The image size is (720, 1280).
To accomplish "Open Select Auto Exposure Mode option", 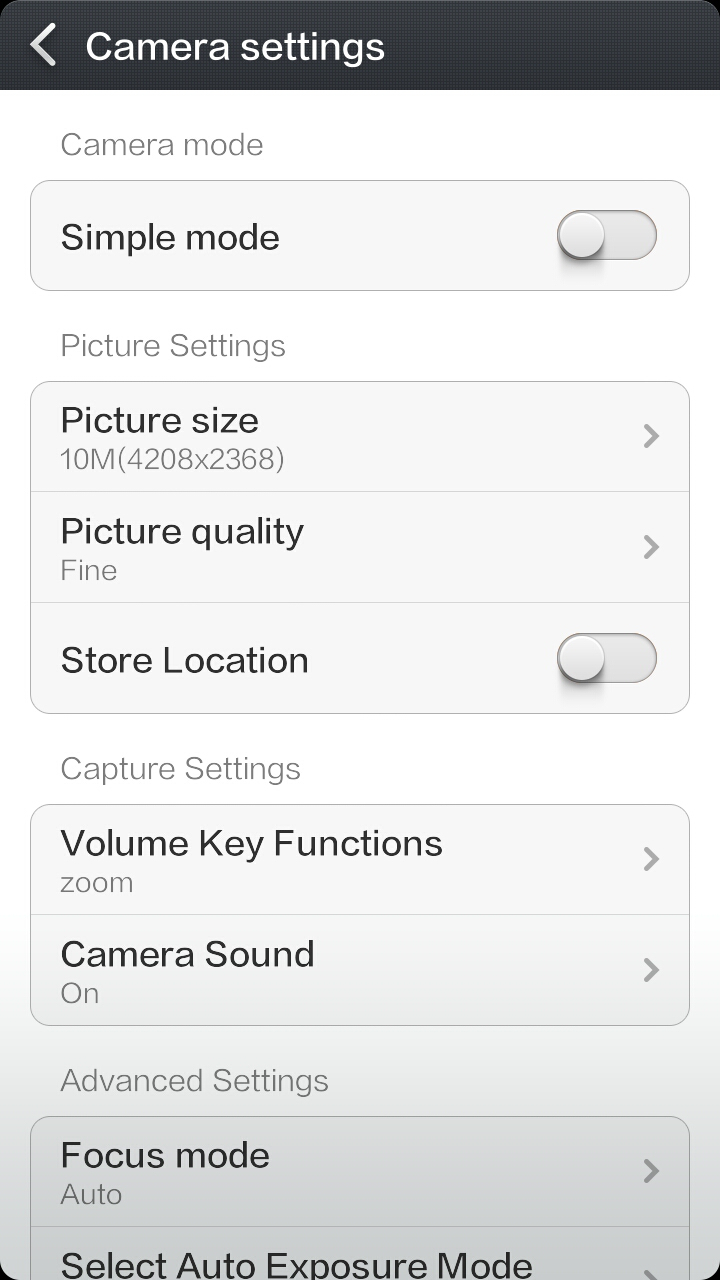I will point(296,1263).
